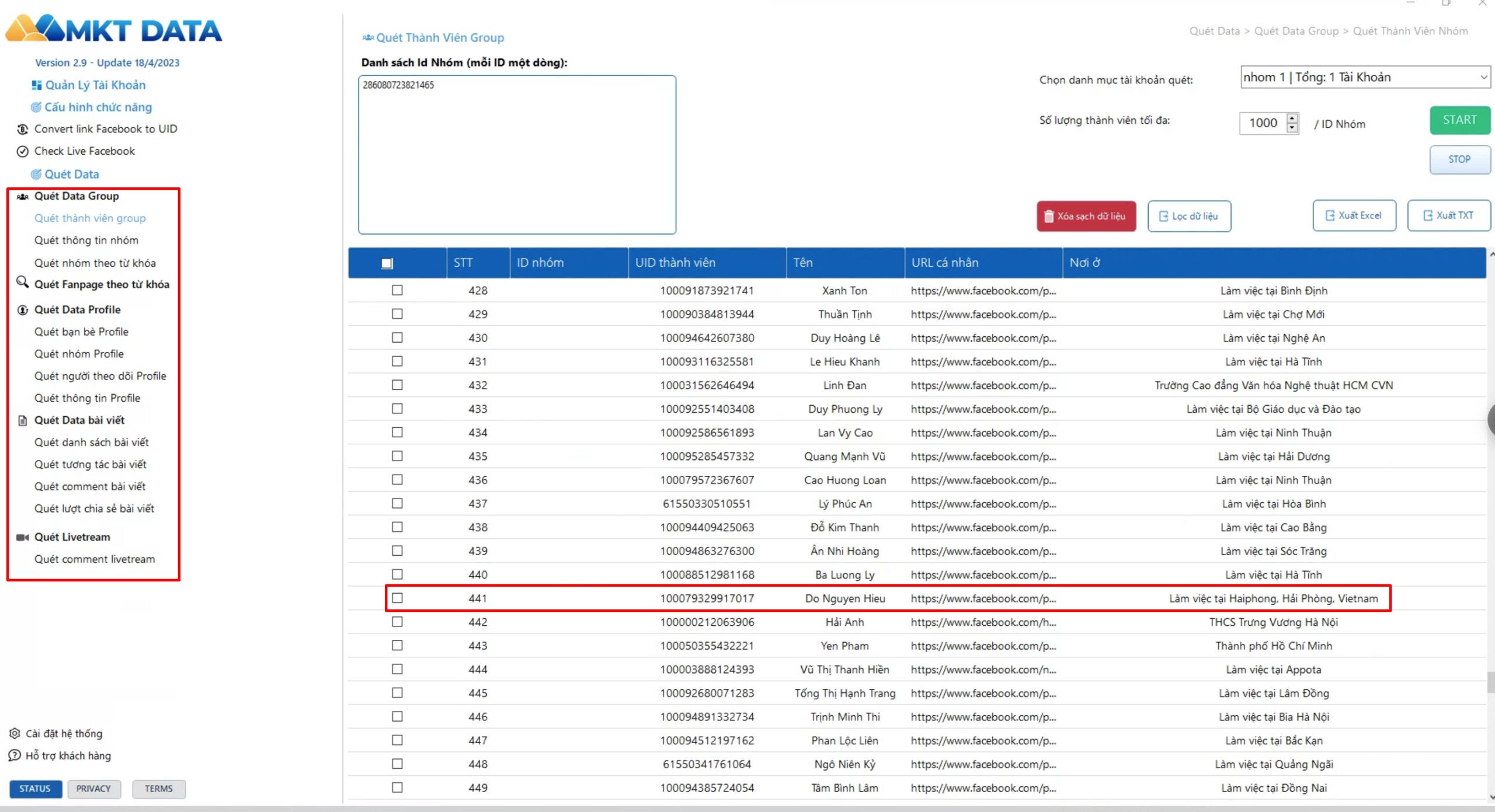Click the scroll down arrow of the table
The width and height of the screenshot is (1495, 812).
click(x=1491, y=796)
